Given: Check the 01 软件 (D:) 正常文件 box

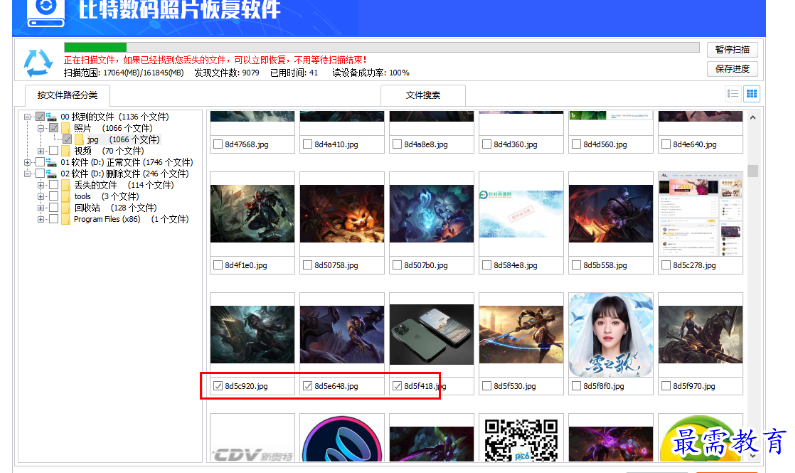Looking at the screenshot, I should (40, 162).
